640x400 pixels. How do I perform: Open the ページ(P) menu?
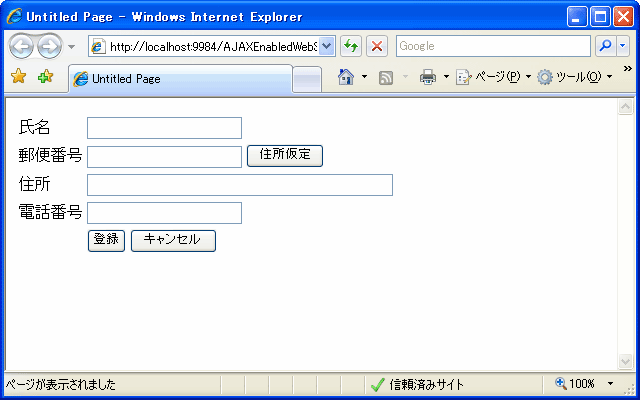[493, 77]
